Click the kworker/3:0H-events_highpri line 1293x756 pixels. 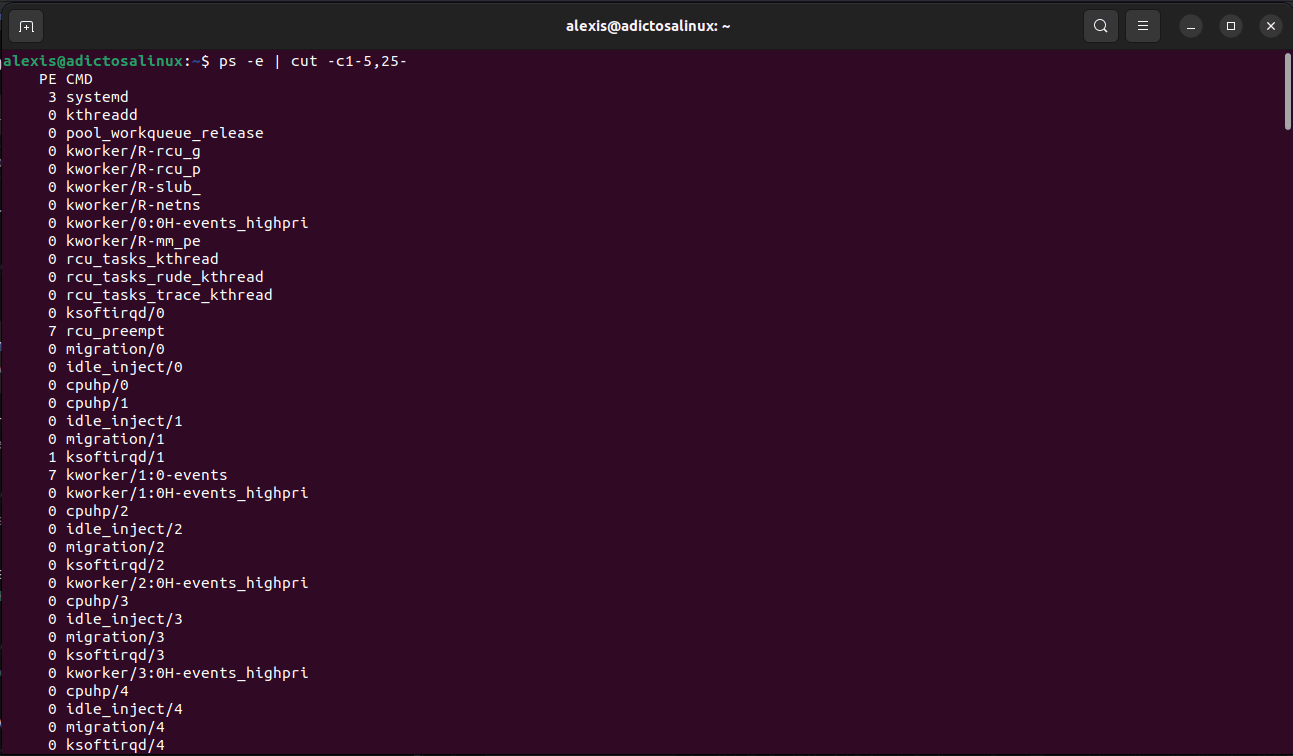[x=178, y=673]
